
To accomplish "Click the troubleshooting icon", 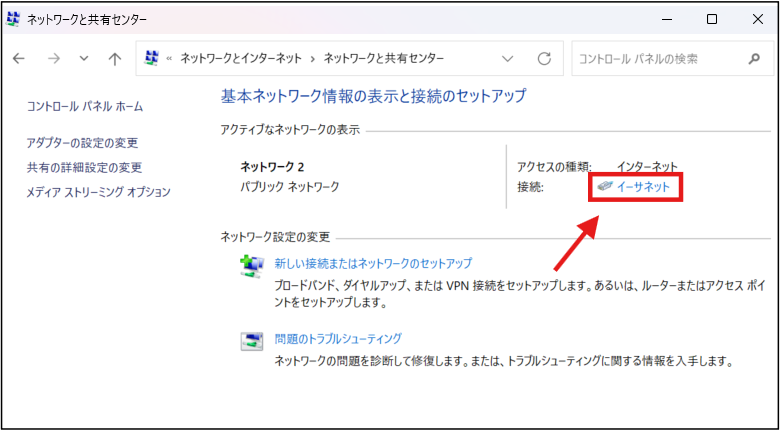I will 252,341.
